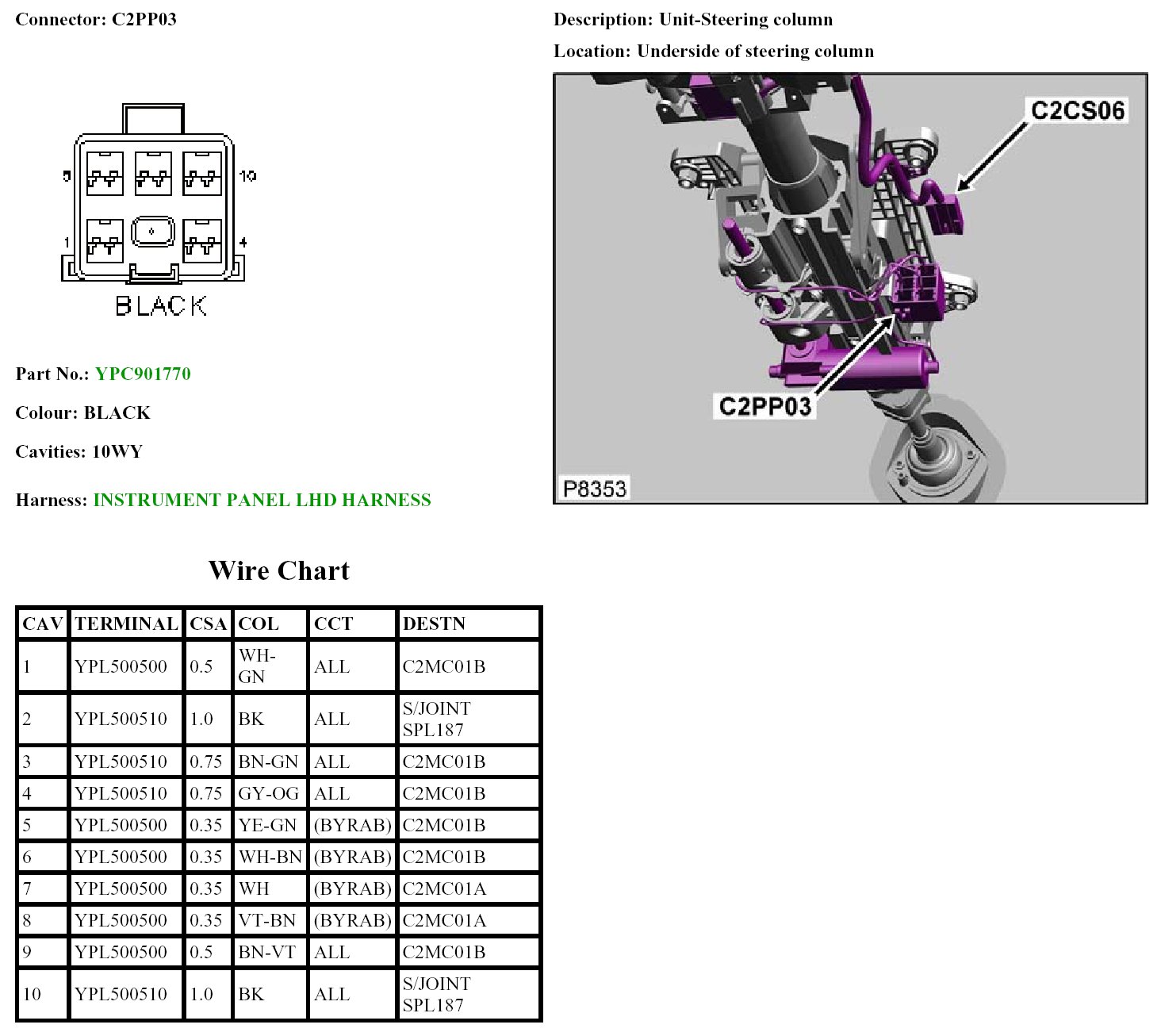Click the CSA column header
This screenshot has height=1036, width=1161.
pyautogui.click(x=208, y=624)
